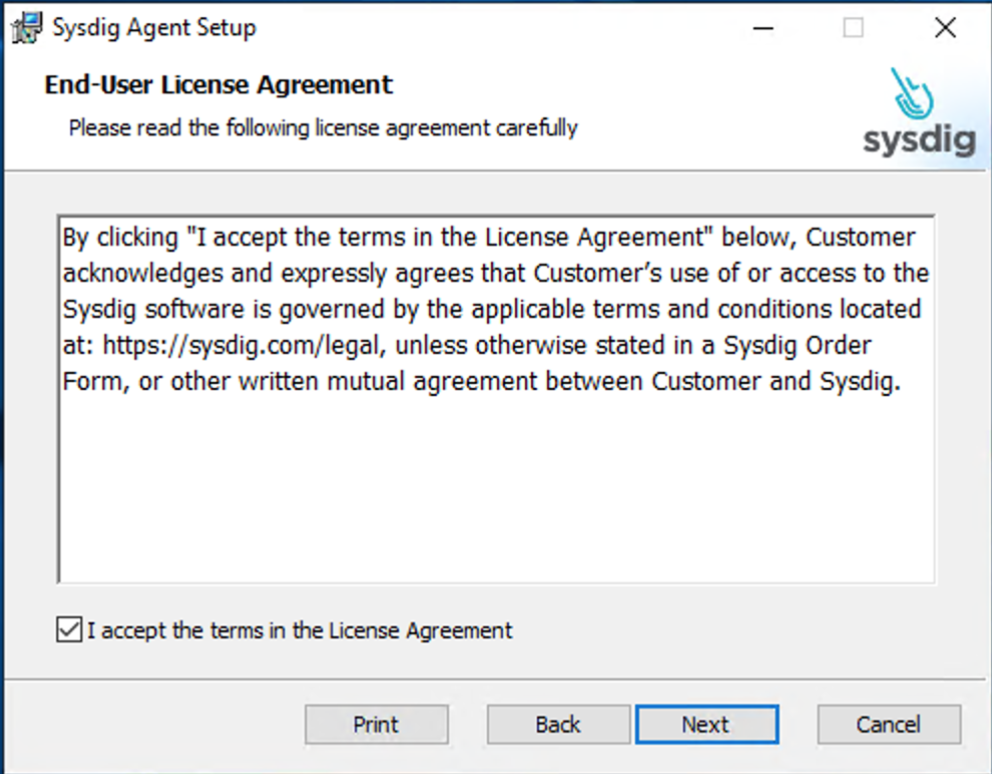Viewport: 992px width, 774px height.
Task: Uncheck the license agreement acceptance box
Action: tap(68, 629)
